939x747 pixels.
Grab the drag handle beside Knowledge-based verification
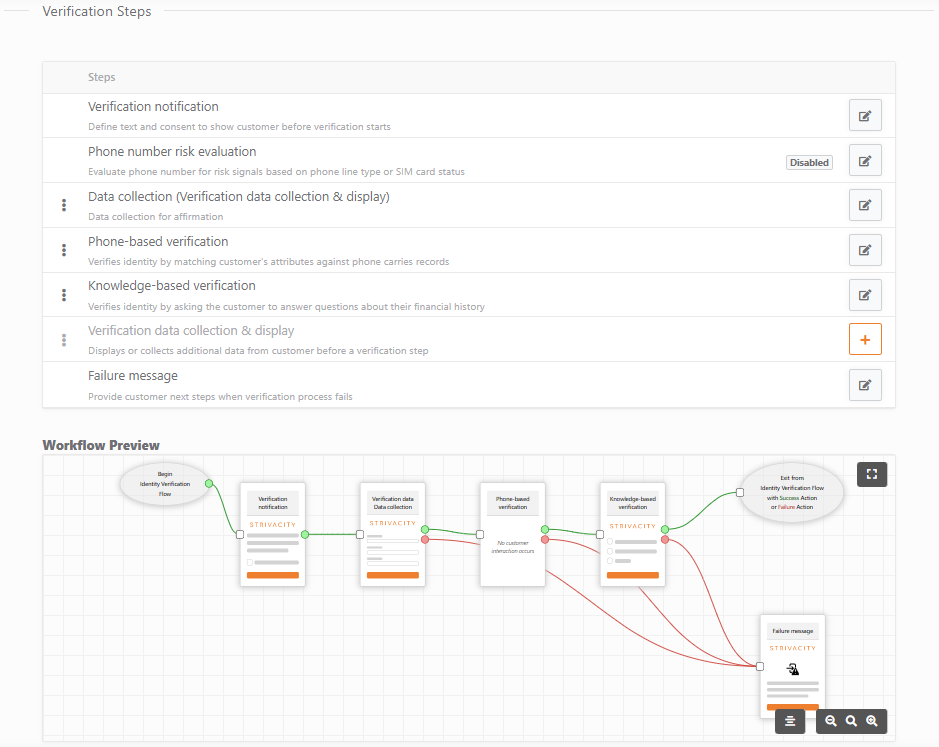tap(63, 294)
